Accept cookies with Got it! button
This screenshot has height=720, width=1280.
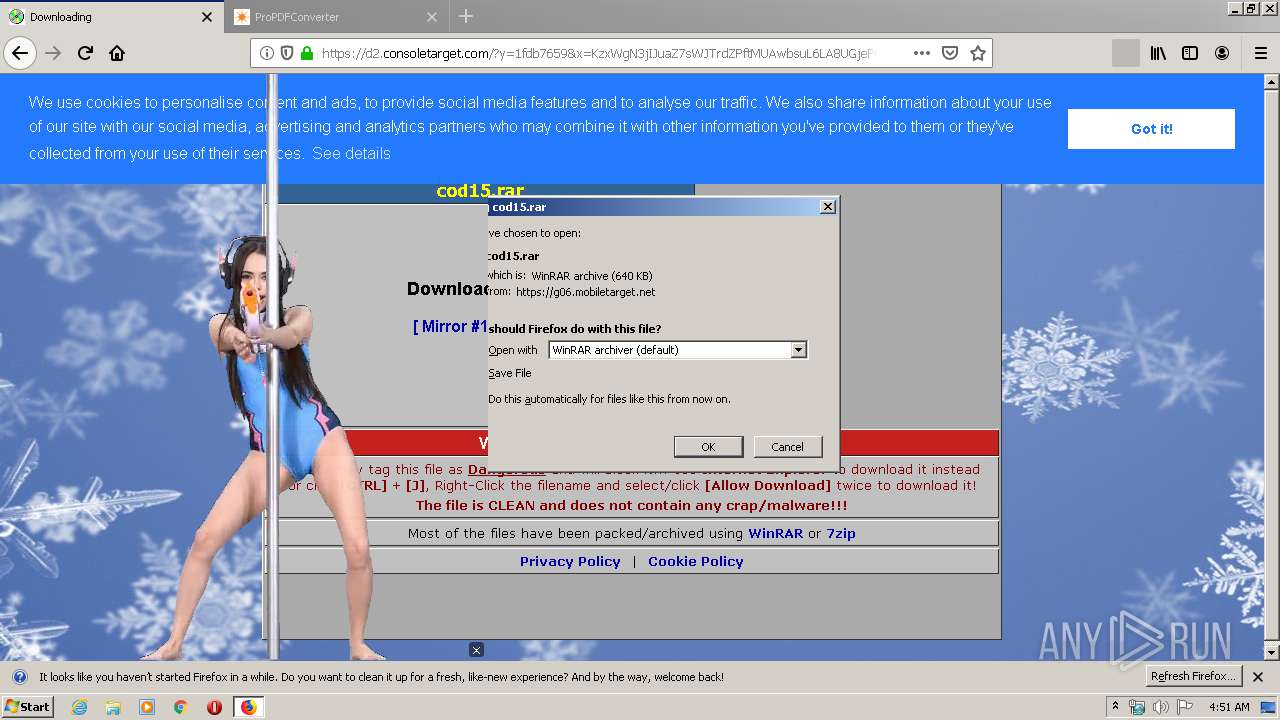click(x=1151, y=129)
